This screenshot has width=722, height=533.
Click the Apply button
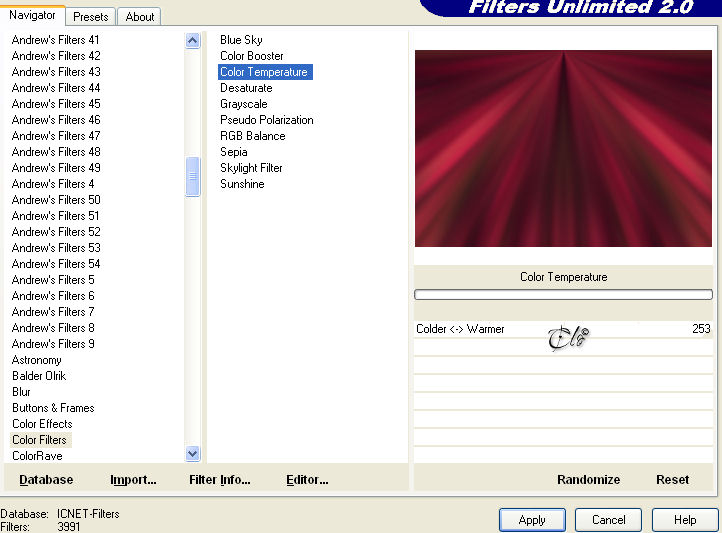(532, 520)
